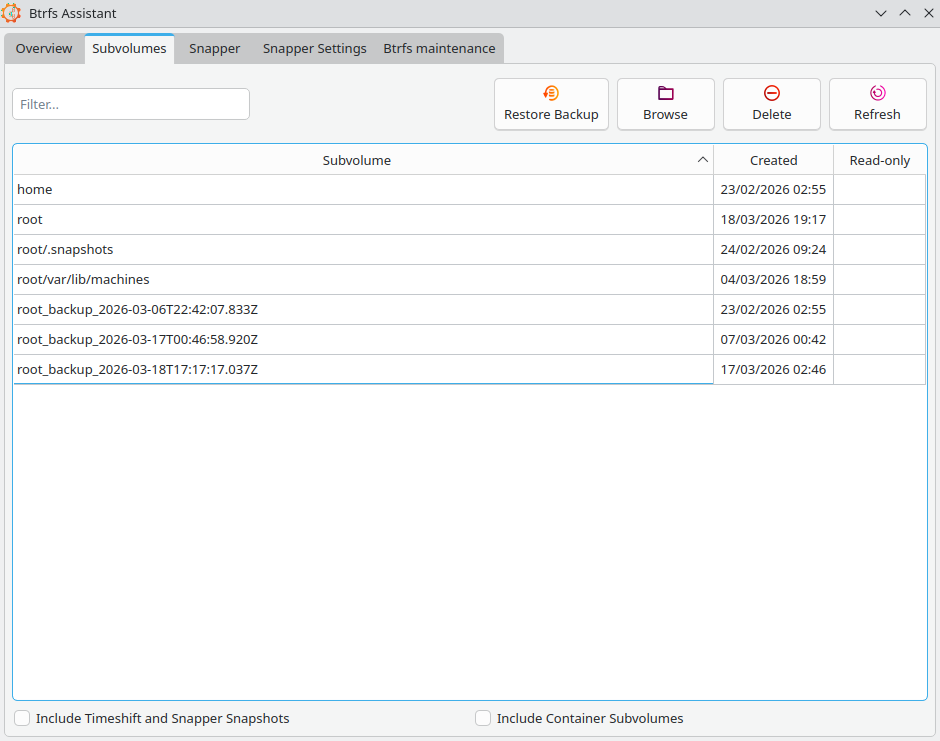Go to the Snapper Settings tab

pos(314,49)
